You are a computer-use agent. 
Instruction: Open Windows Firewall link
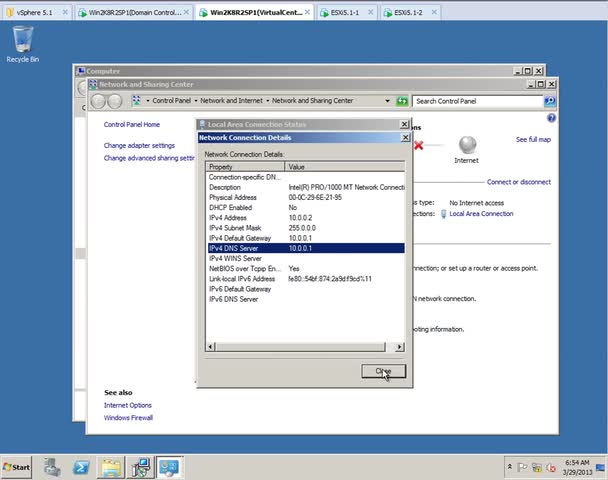click(128, 418)
